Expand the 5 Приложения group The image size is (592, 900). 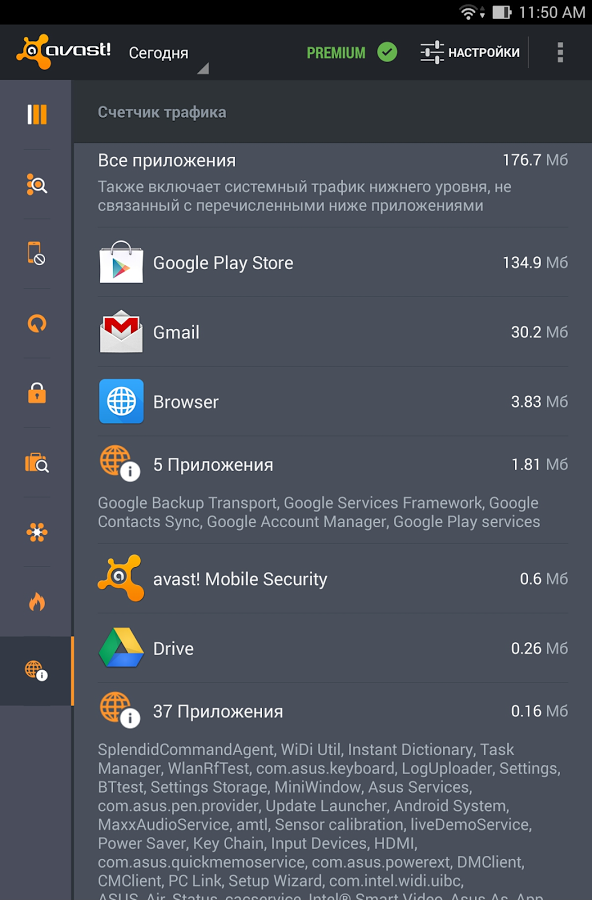coord(300,464)
